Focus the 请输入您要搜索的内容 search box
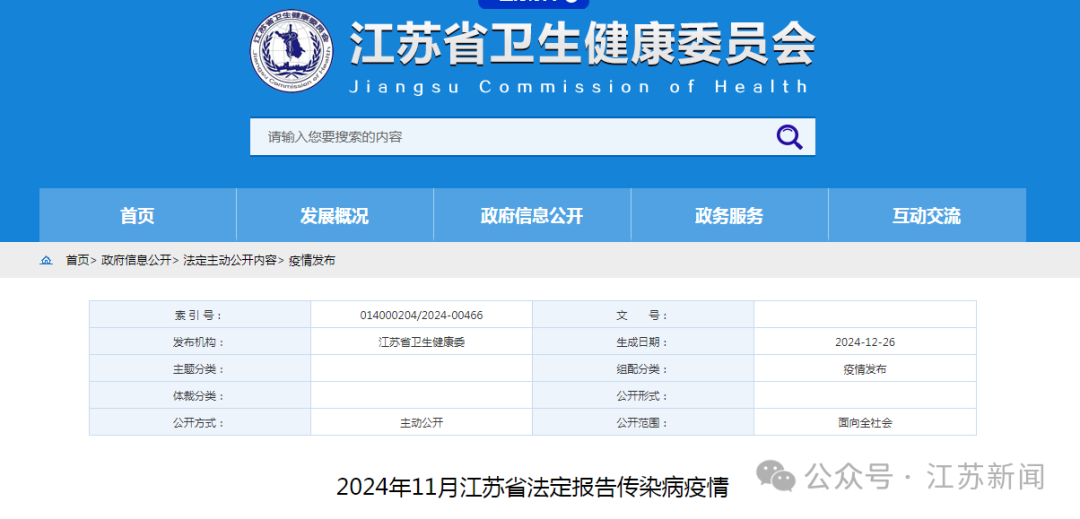The width and height of the screenshot is (1080, 519). point(510,137)
